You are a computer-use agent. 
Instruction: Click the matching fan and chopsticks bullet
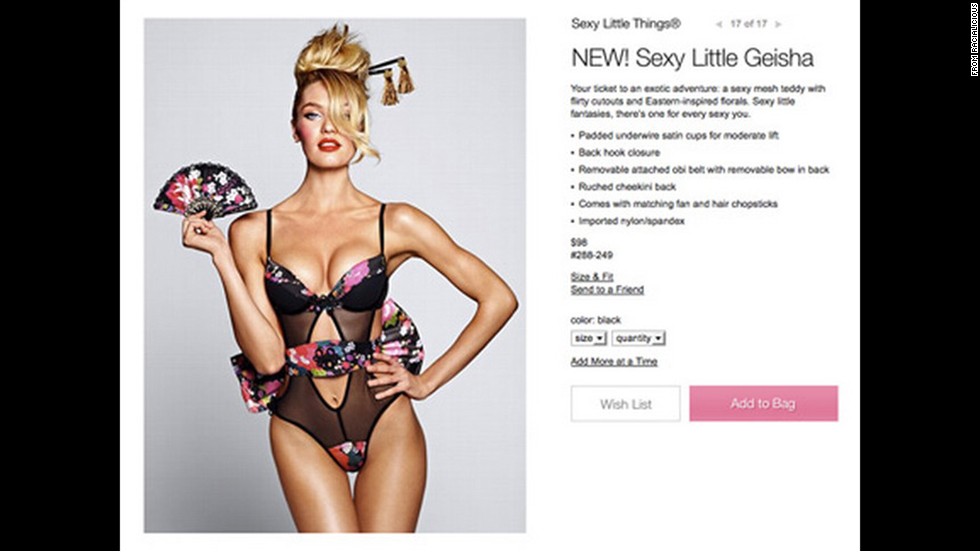click(674, 204)
